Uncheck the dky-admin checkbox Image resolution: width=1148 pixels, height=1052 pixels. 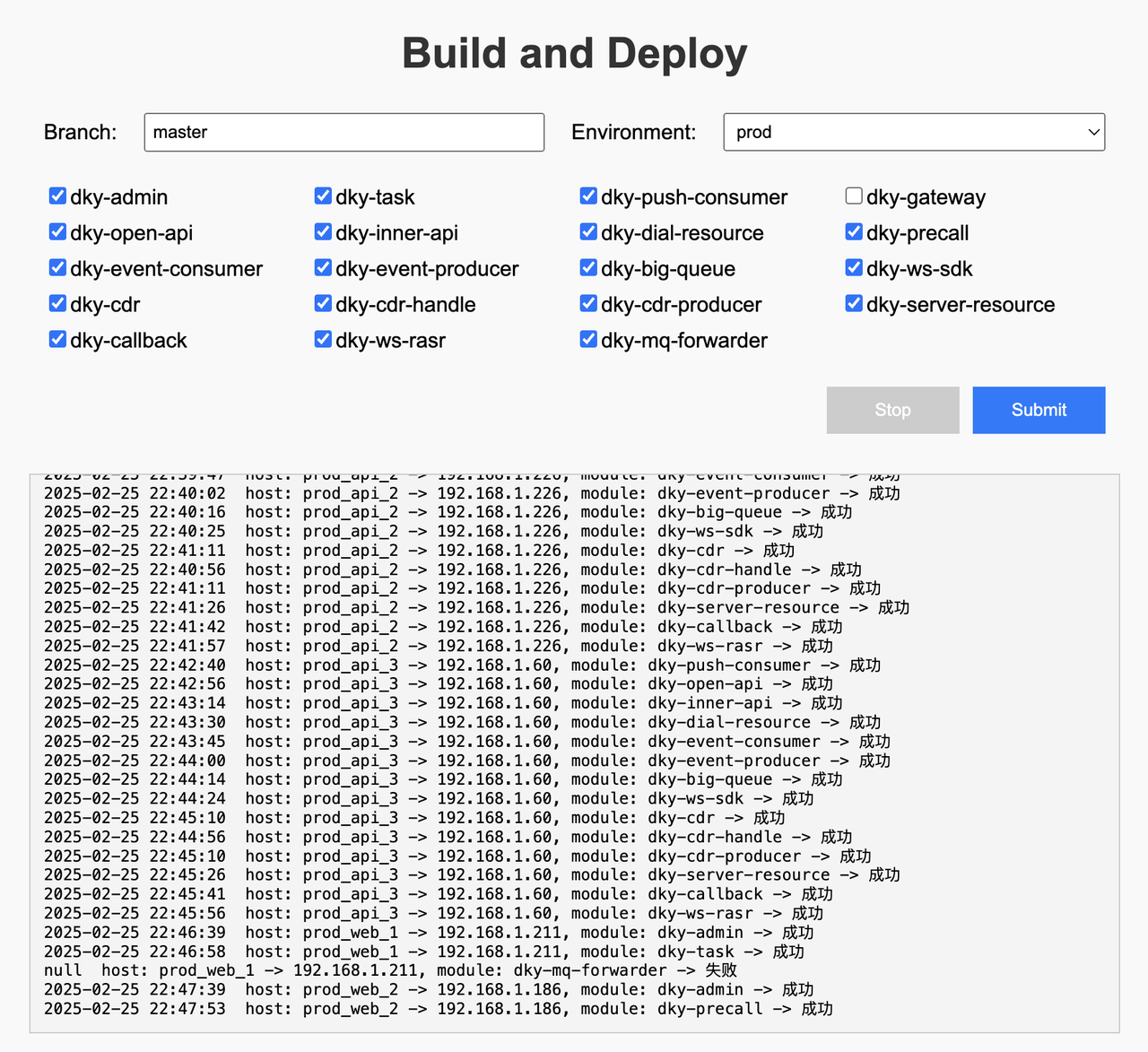57,196
